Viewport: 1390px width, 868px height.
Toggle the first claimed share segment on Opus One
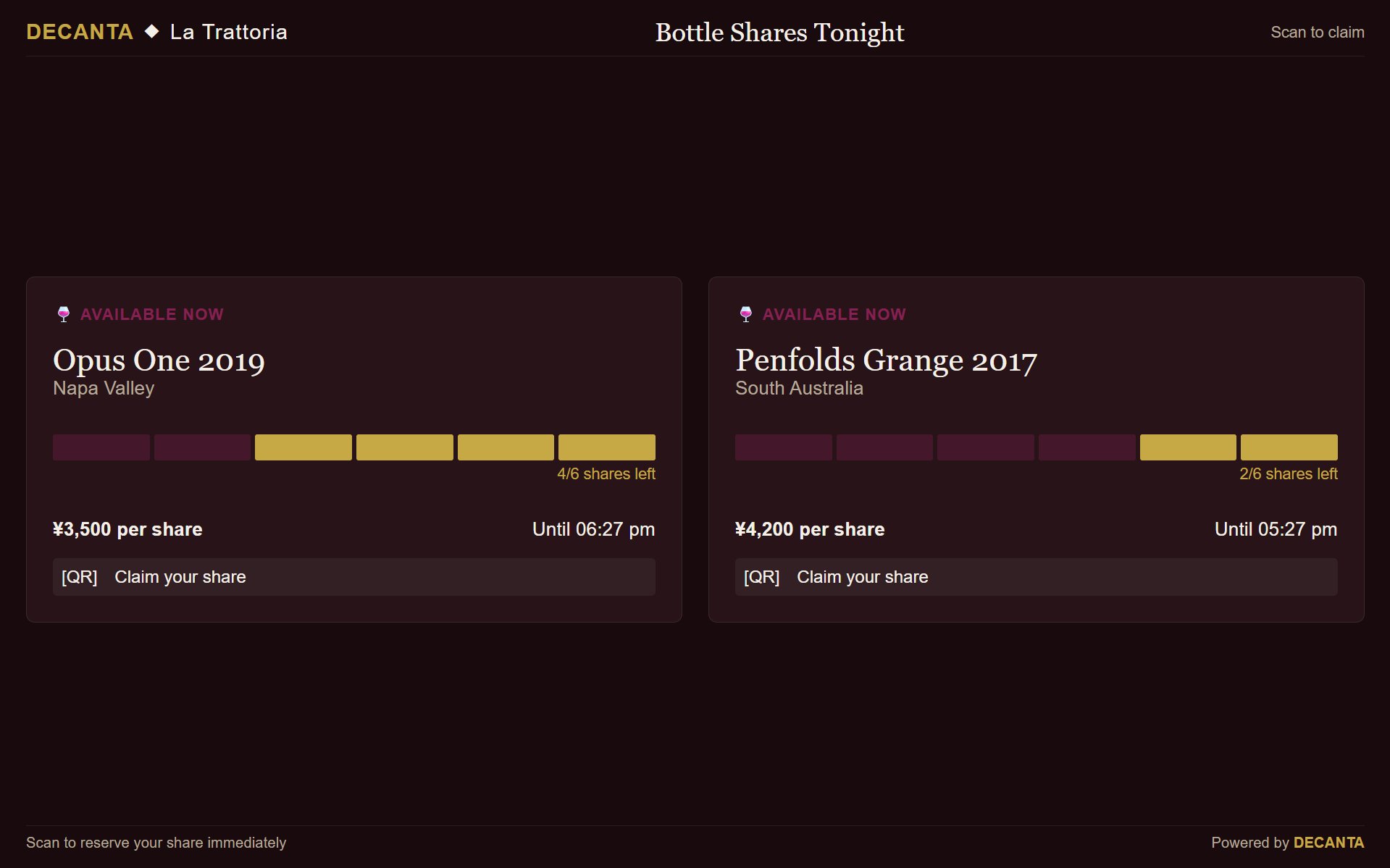(x=101, y=447)
